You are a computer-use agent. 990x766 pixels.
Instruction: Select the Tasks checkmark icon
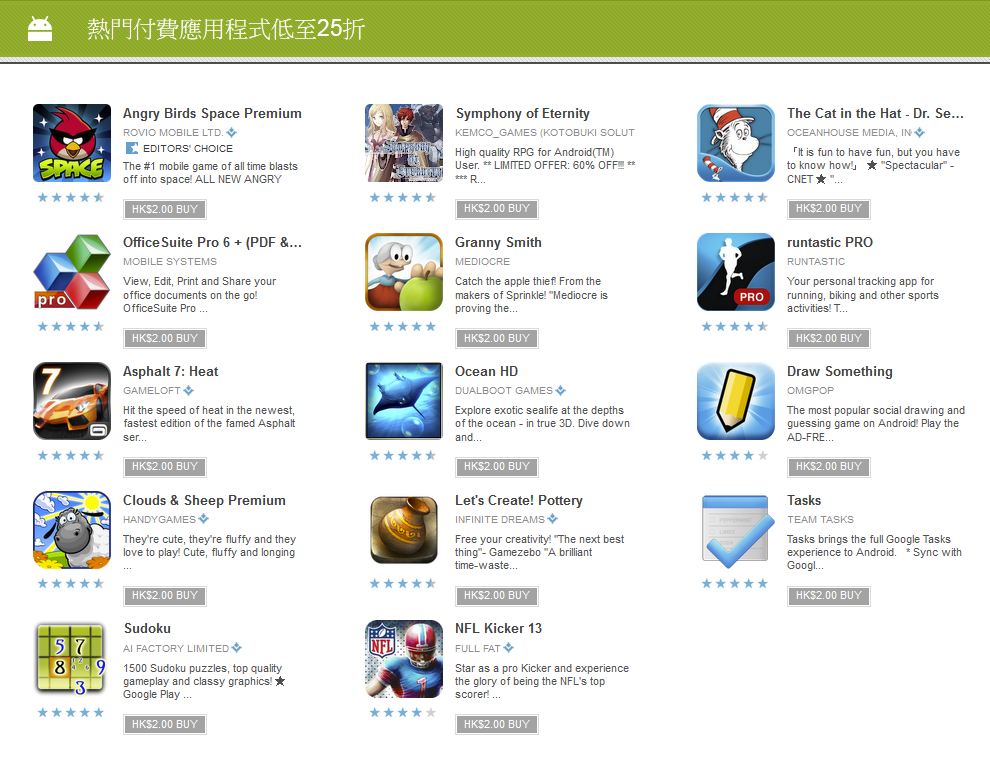(736, 530)
